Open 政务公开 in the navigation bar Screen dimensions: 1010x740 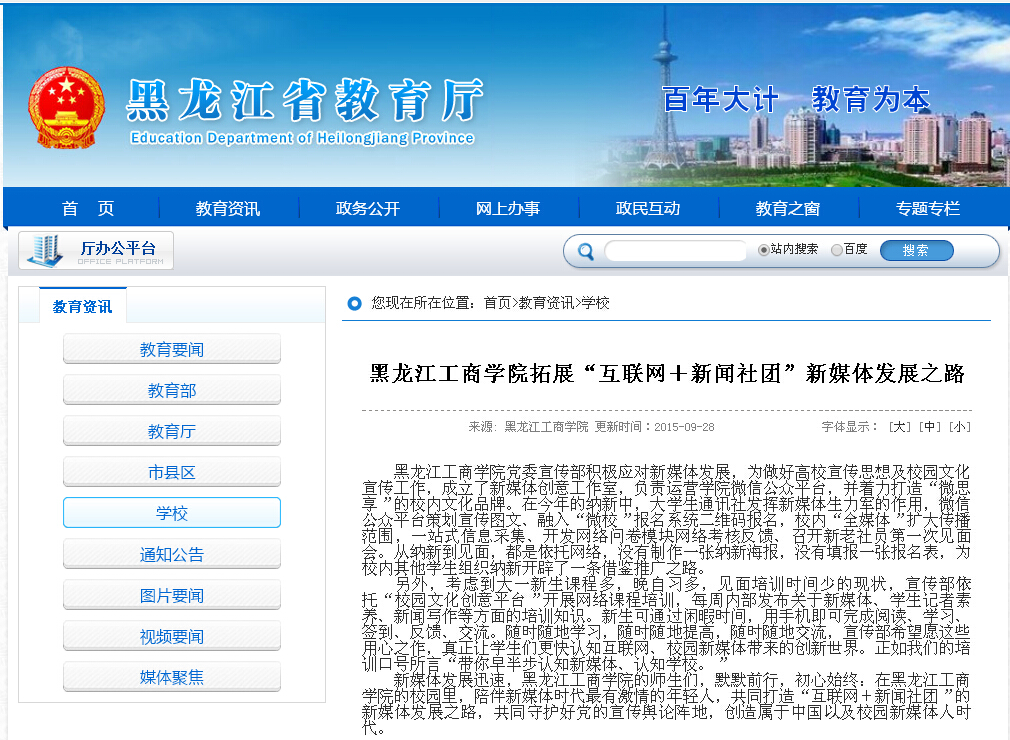367,209
